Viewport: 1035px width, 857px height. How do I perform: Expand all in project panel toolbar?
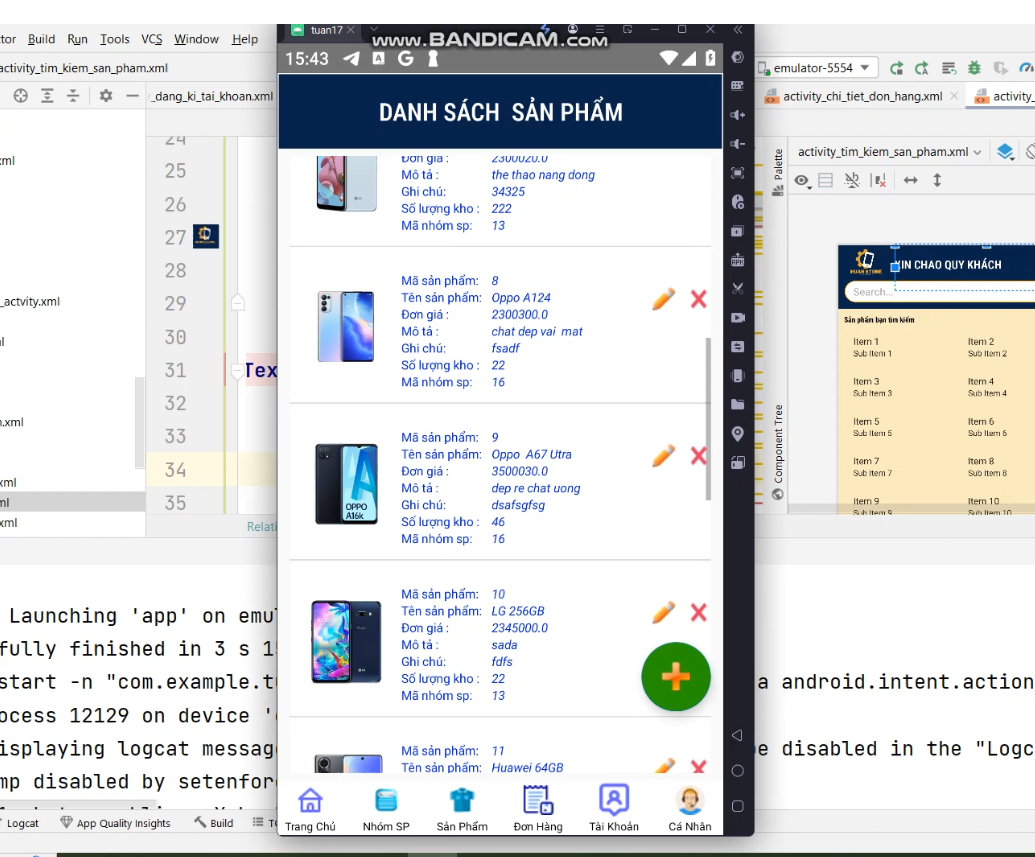(48, 96)
